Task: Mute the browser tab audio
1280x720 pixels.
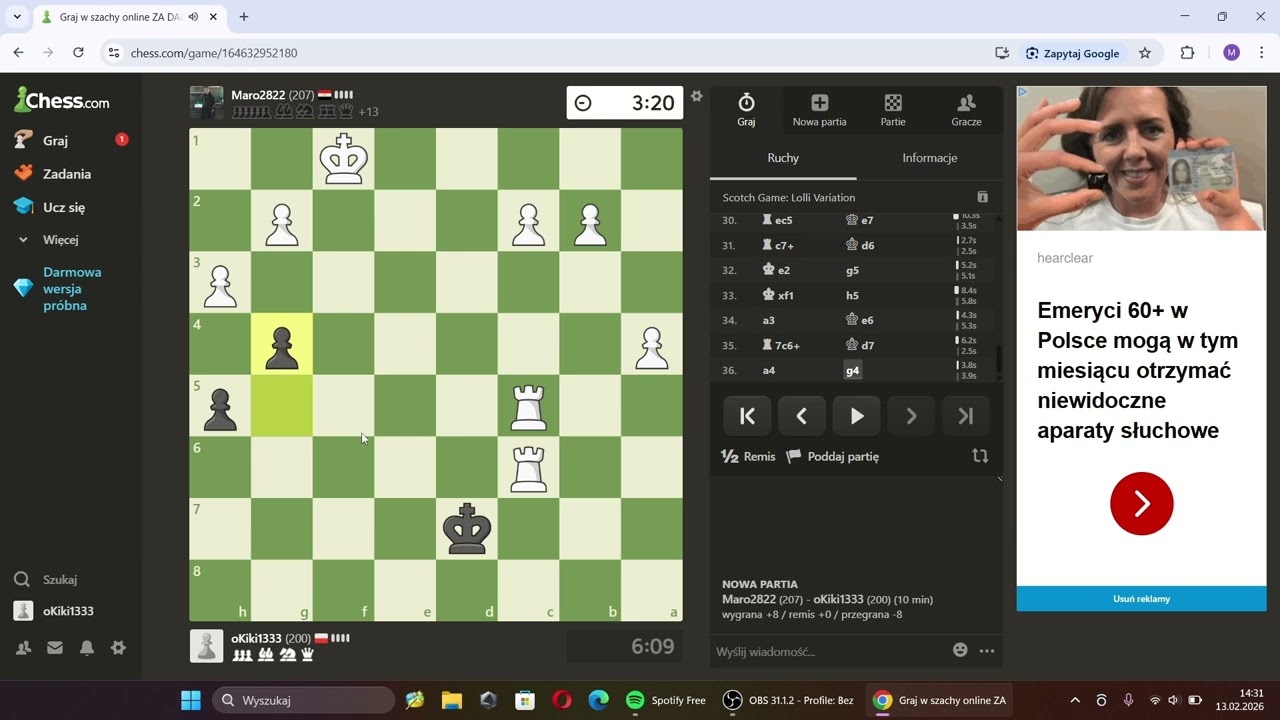Action: click(x=193, y=17)
